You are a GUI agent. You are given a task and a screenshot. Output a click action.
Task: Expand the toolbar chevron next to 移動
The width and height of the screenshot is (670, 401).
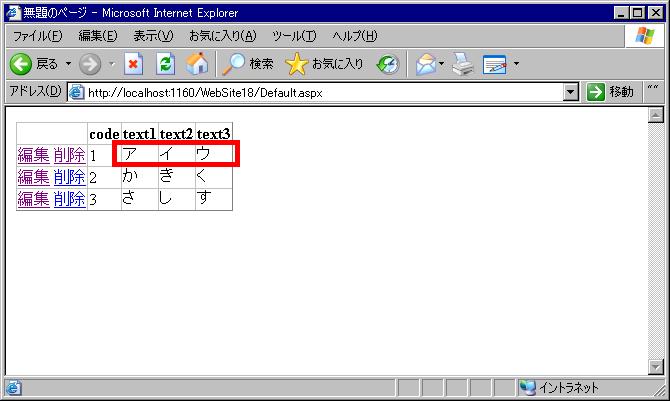652,88
